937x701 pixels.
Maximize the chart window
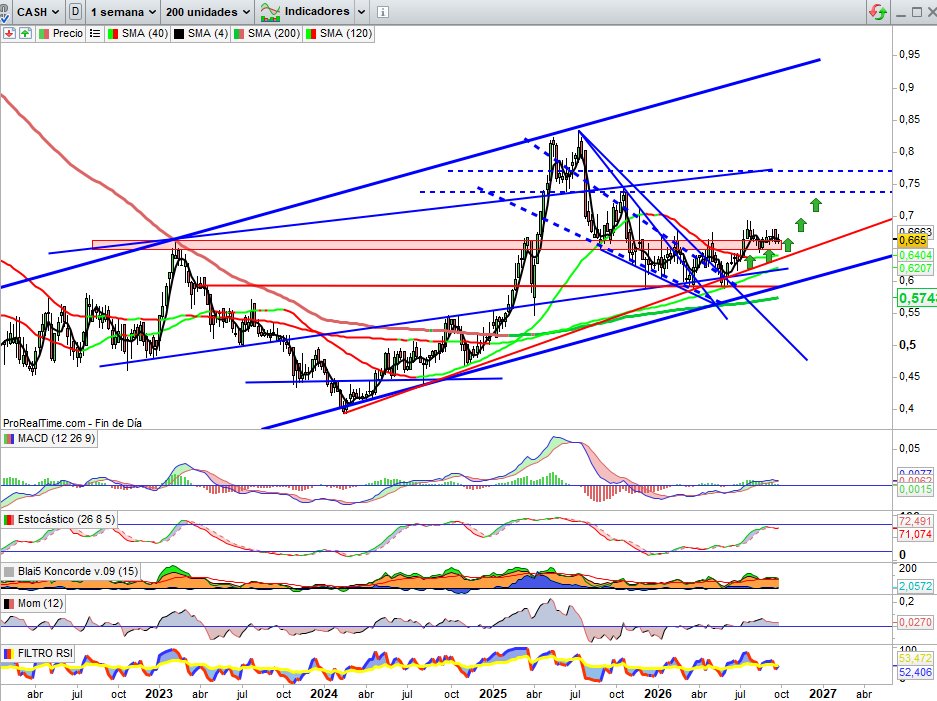[917, 11]
